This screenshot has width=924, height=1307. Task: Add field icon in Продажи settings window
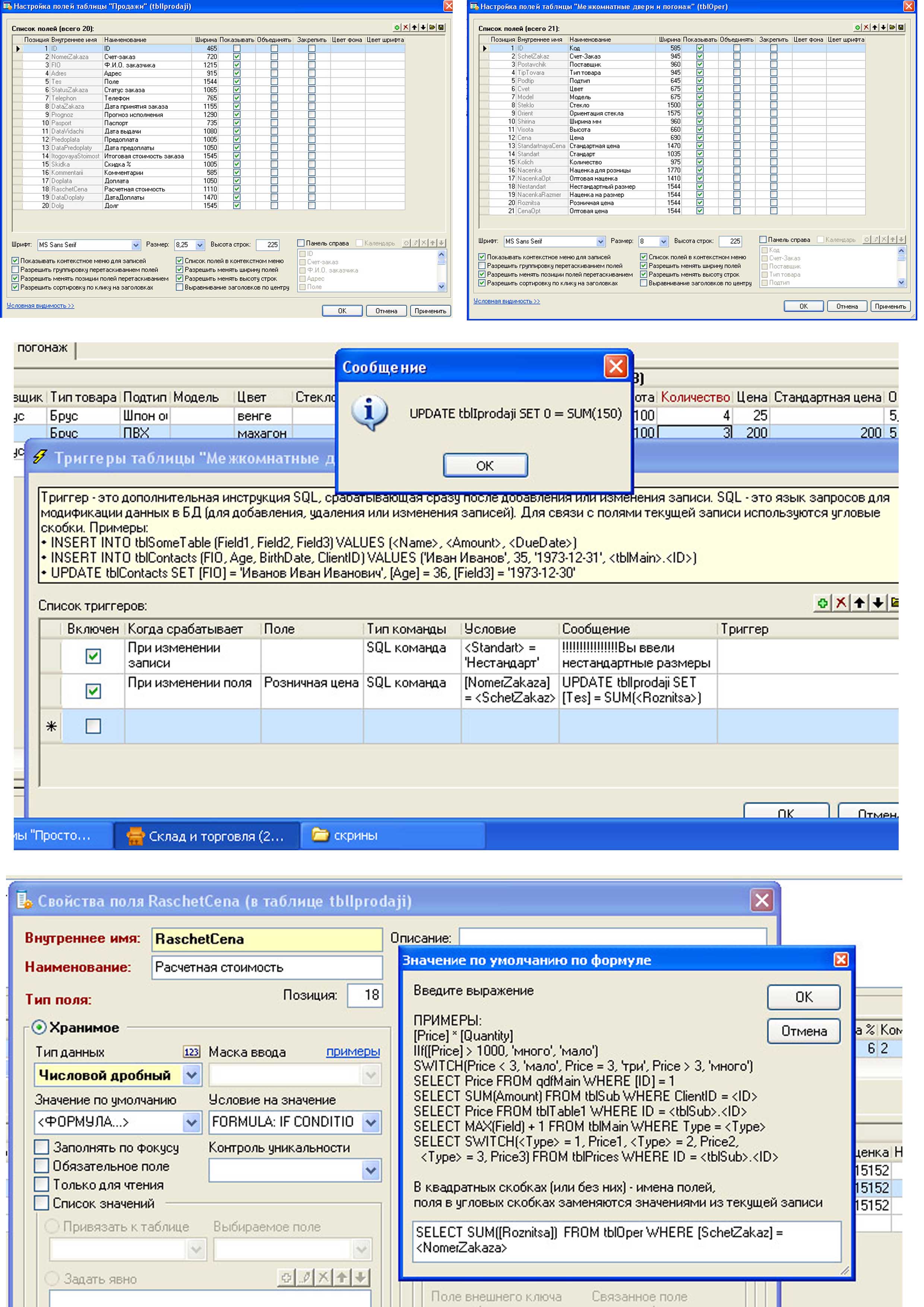[x=397, y=27]
